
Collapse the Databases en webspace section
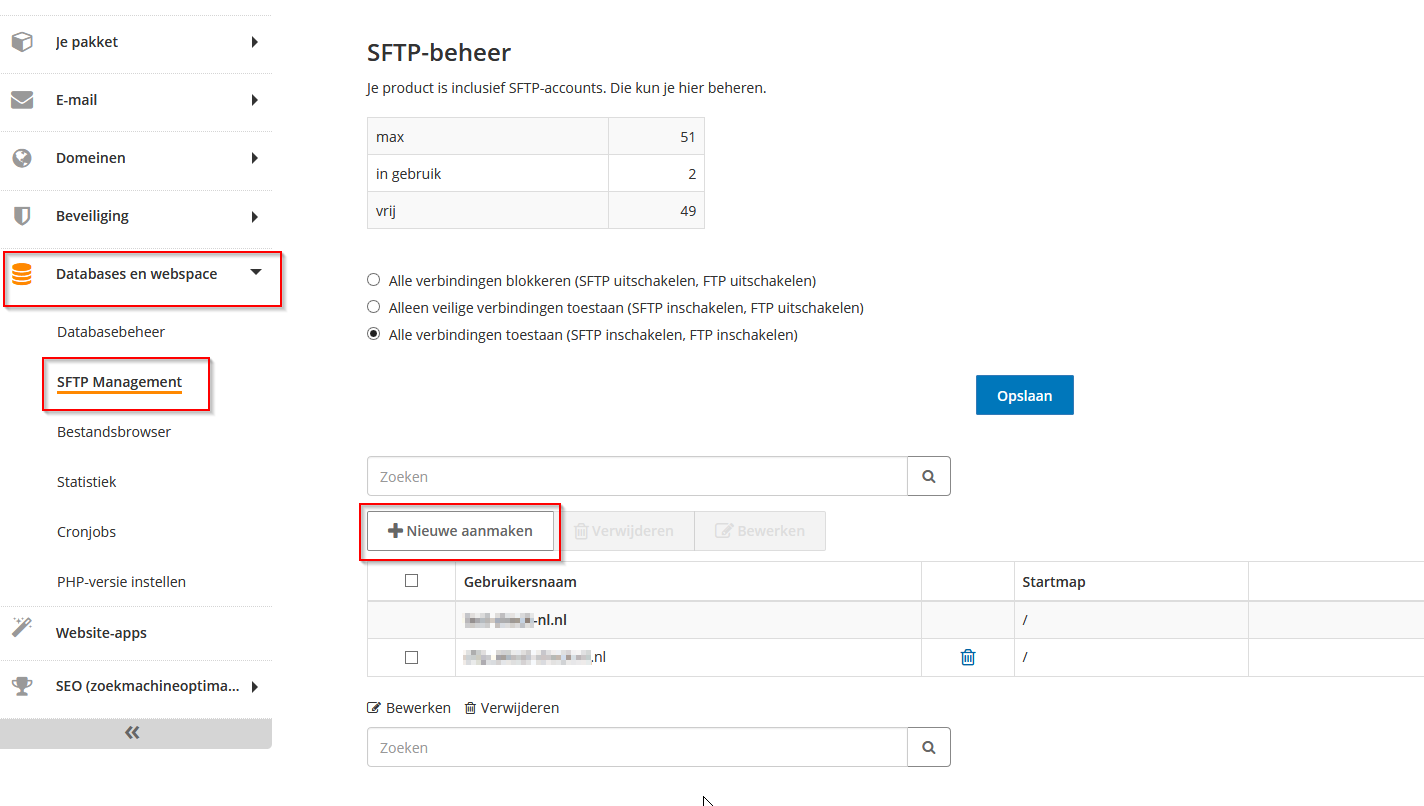tap(255, 272)
